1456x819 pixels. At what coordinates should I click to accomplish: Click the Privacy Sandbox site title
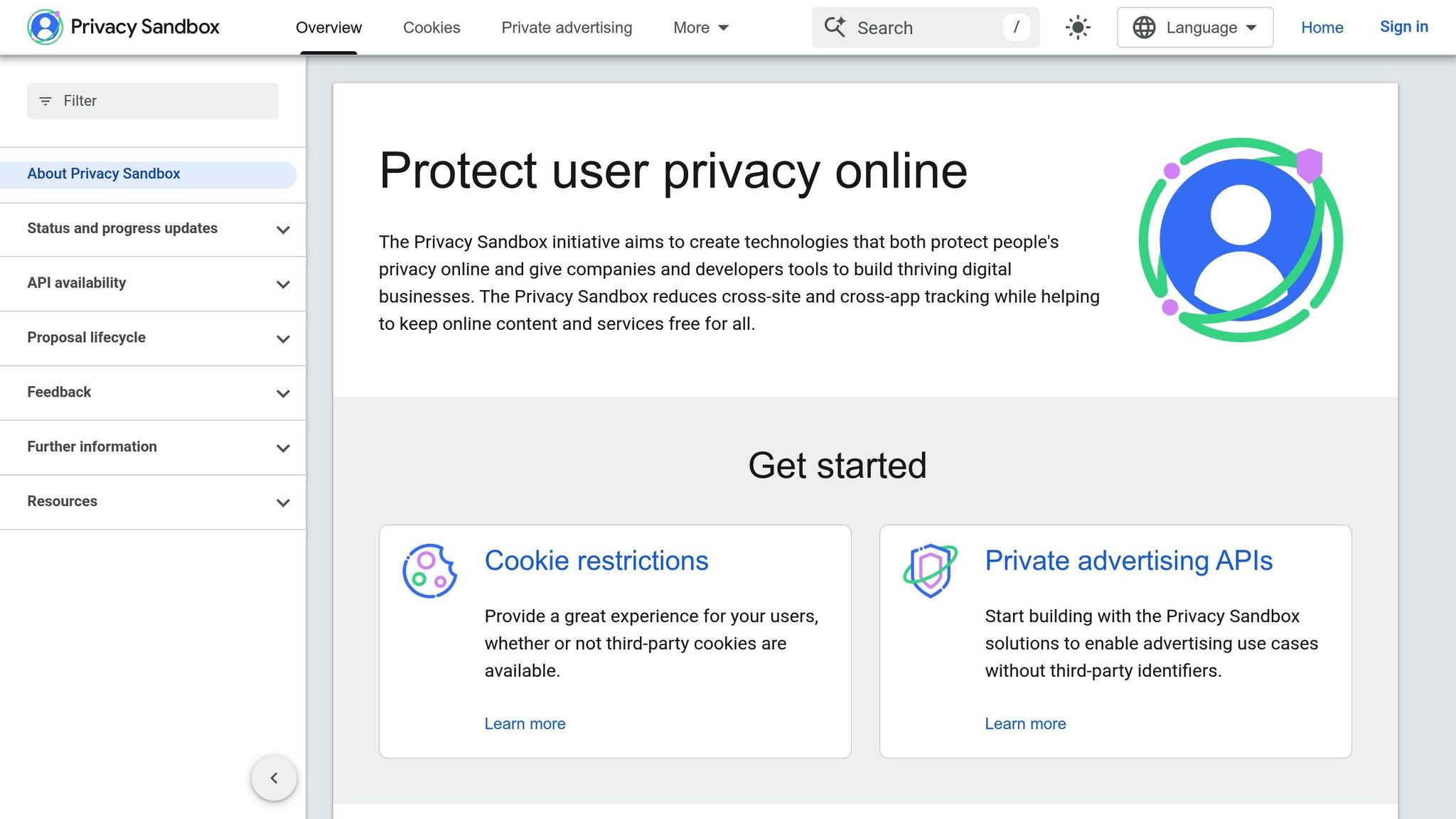[145, 27]
